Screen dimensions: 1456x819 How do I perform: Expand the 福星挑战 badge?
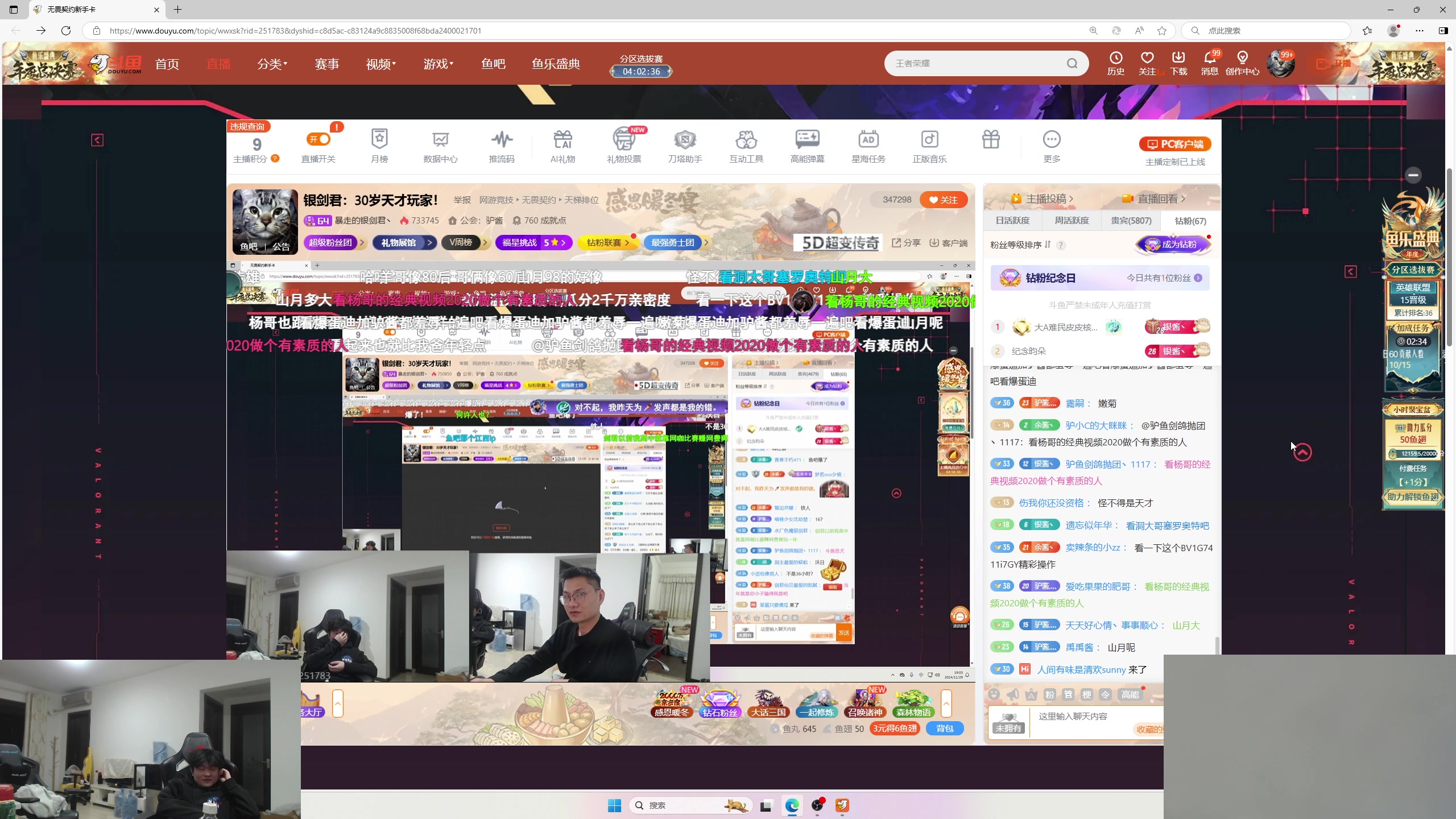tap(533, 243)
